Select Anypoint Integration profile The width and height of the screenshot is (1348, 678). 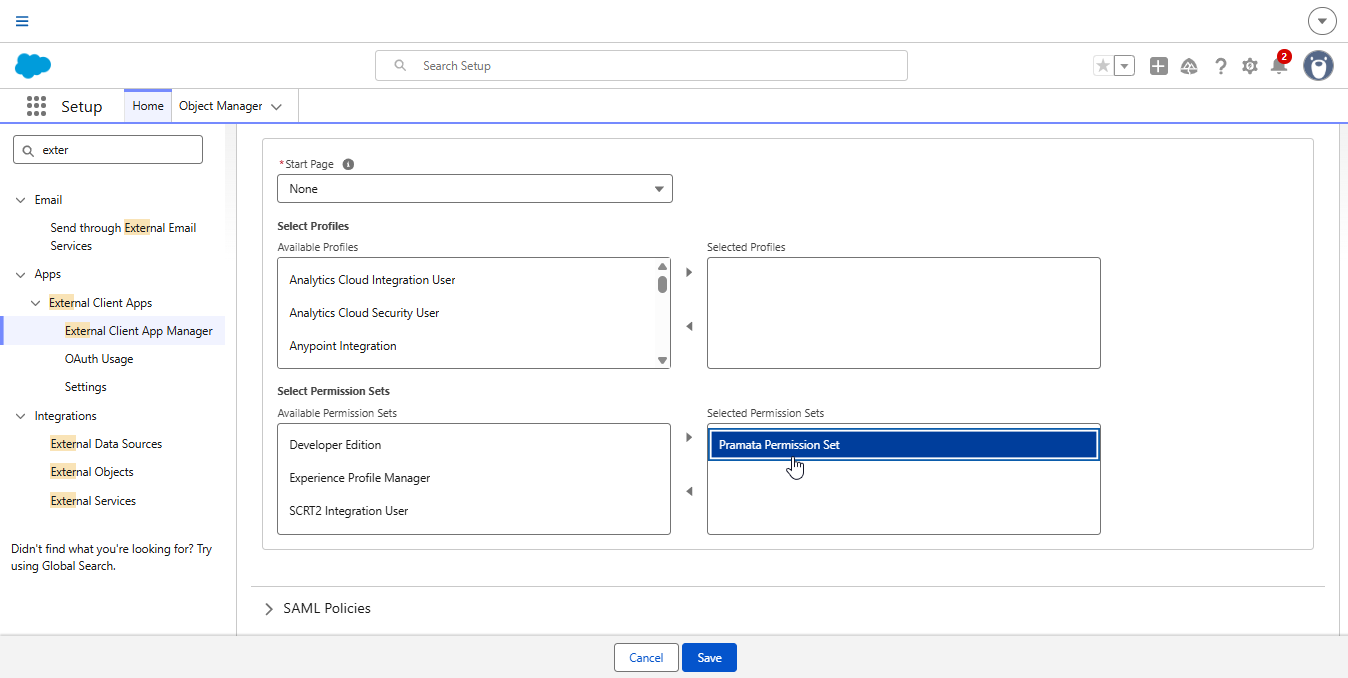click(466, 346)
